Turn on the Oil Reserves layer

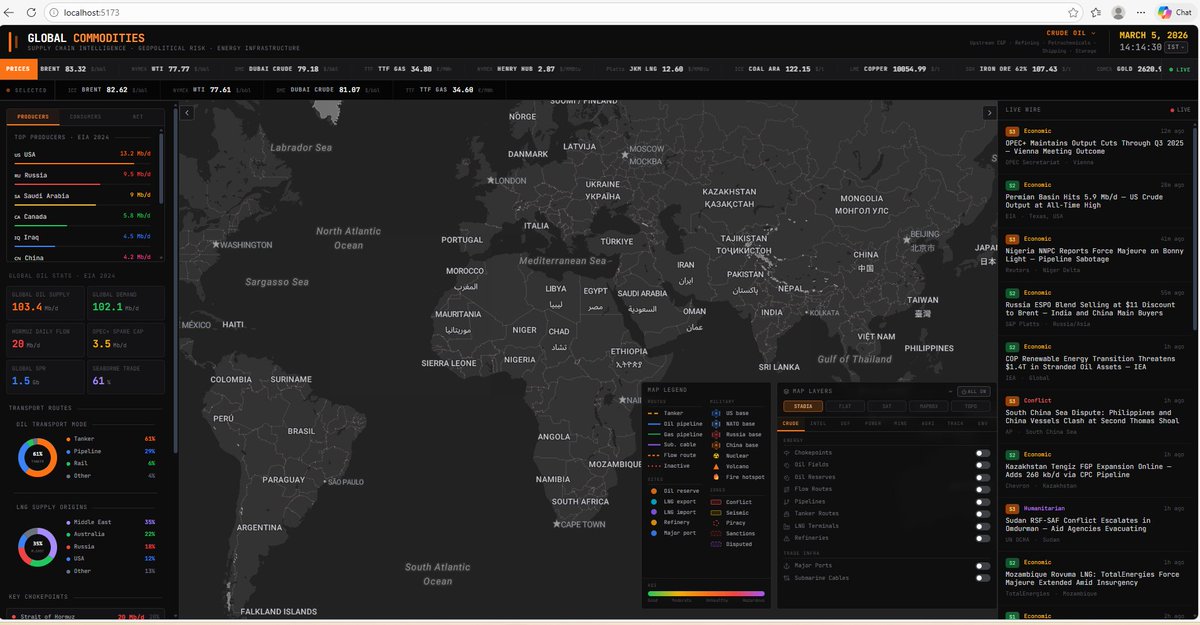tap(983, 477)
